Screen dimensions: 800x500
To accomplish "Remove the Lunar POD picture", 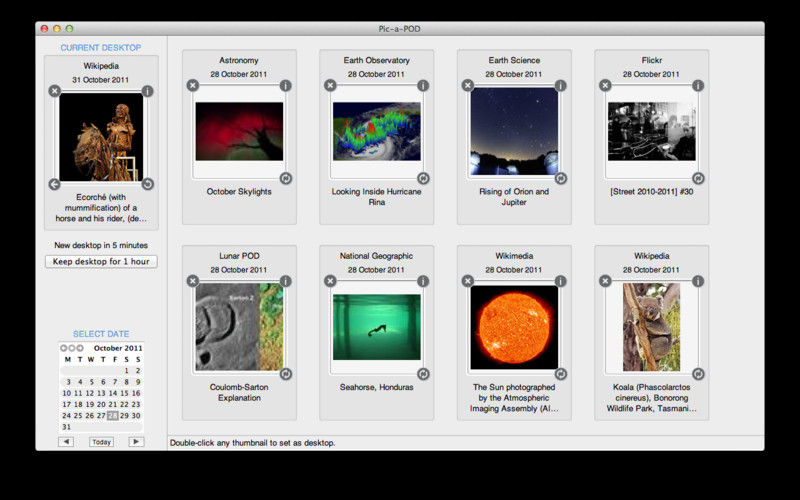I will 192,281.
